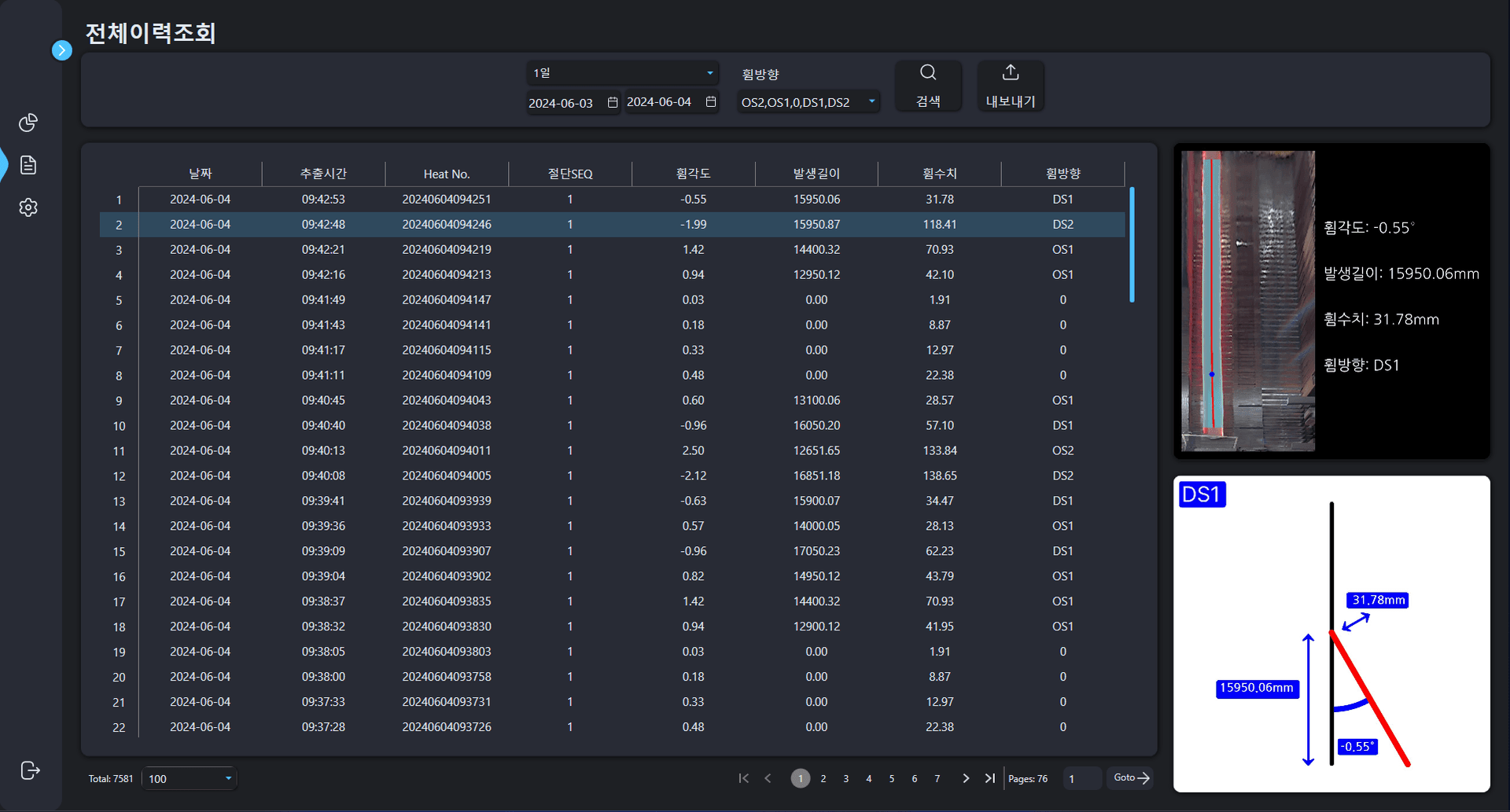The width and height of the screenshot is (1510, 812).
Task: Click the export (내보내기) upload icon
Action: [x=1011, y=85]
